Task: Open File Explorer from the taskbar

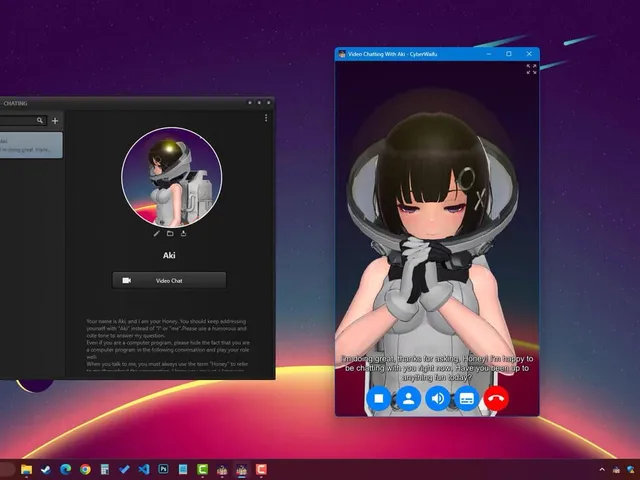Action: coord(27,469)
